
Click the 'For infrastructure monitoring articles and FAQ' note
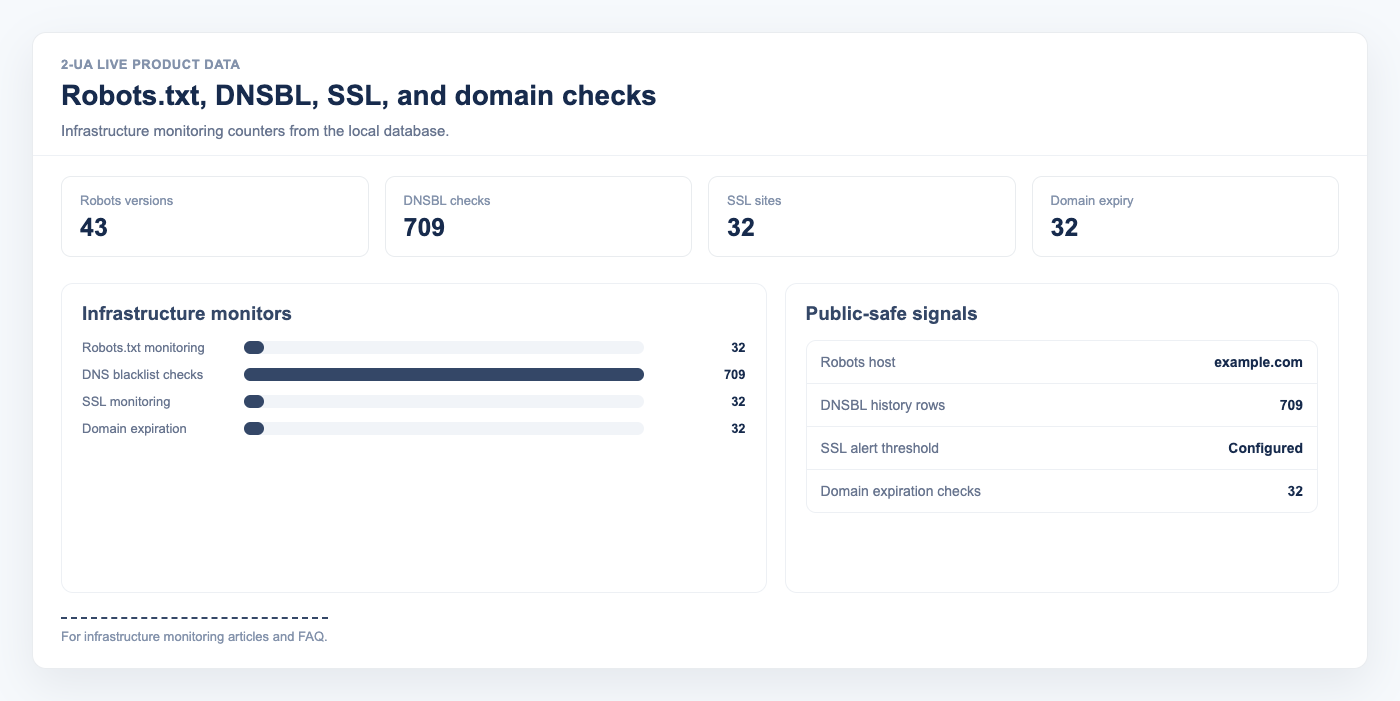[x=194, y=636]
